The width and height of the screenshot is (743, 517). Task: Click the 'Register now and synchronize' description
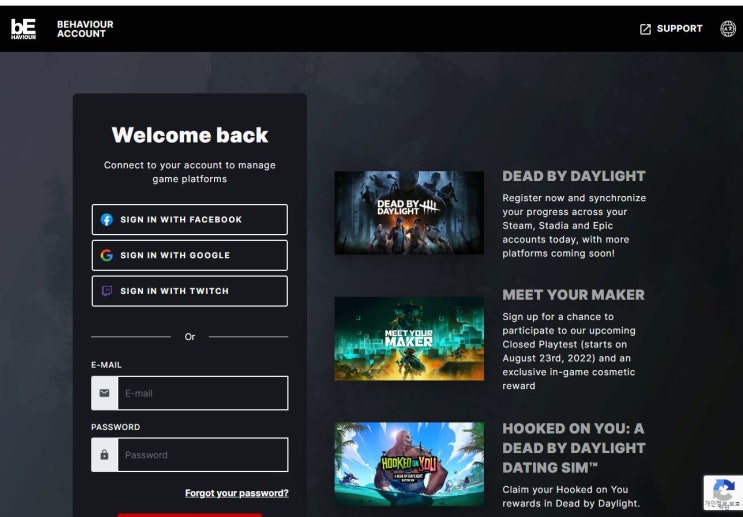tap(574, 226)
